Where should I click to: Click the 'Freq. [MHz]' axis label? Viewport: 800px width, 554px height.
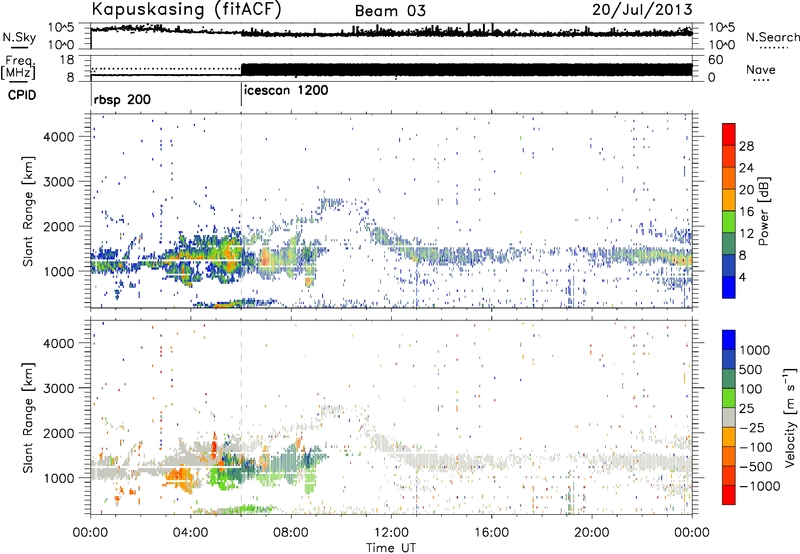click(18, 68)
